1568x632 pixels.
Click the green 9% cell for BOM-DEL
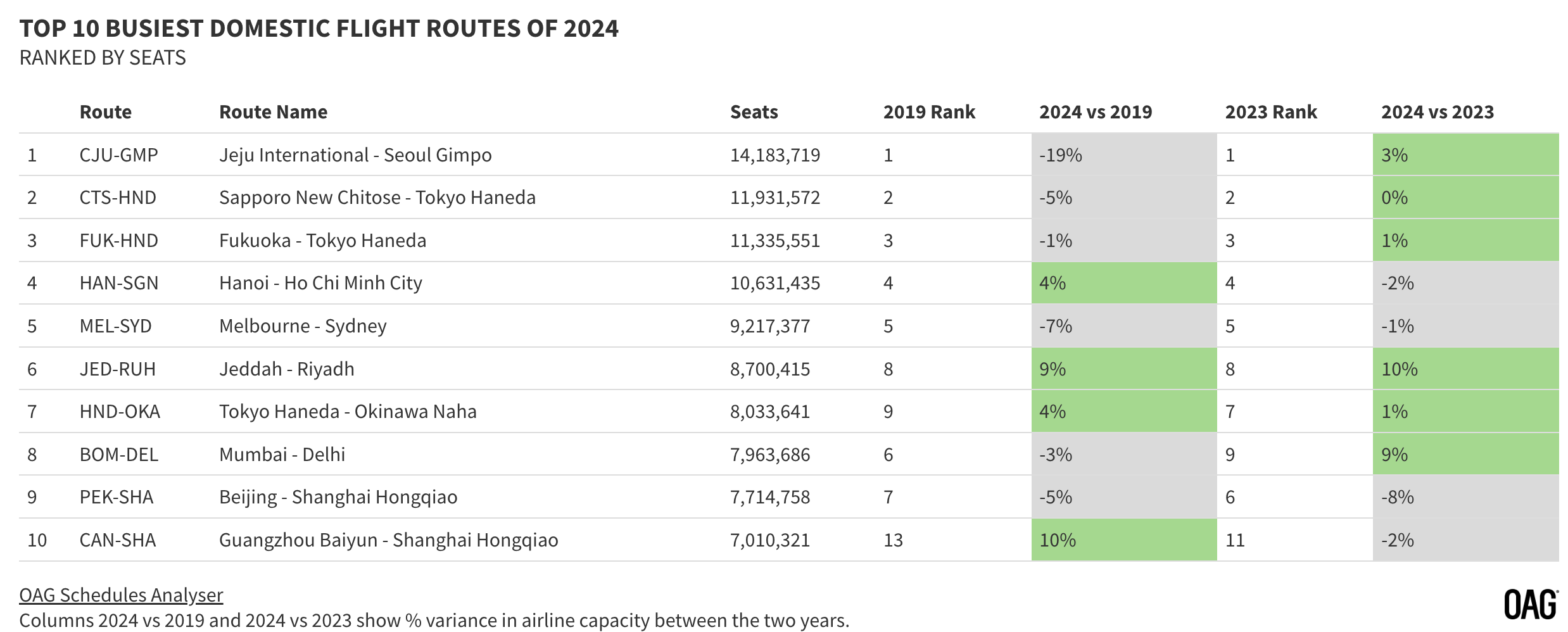[1465, 454]
